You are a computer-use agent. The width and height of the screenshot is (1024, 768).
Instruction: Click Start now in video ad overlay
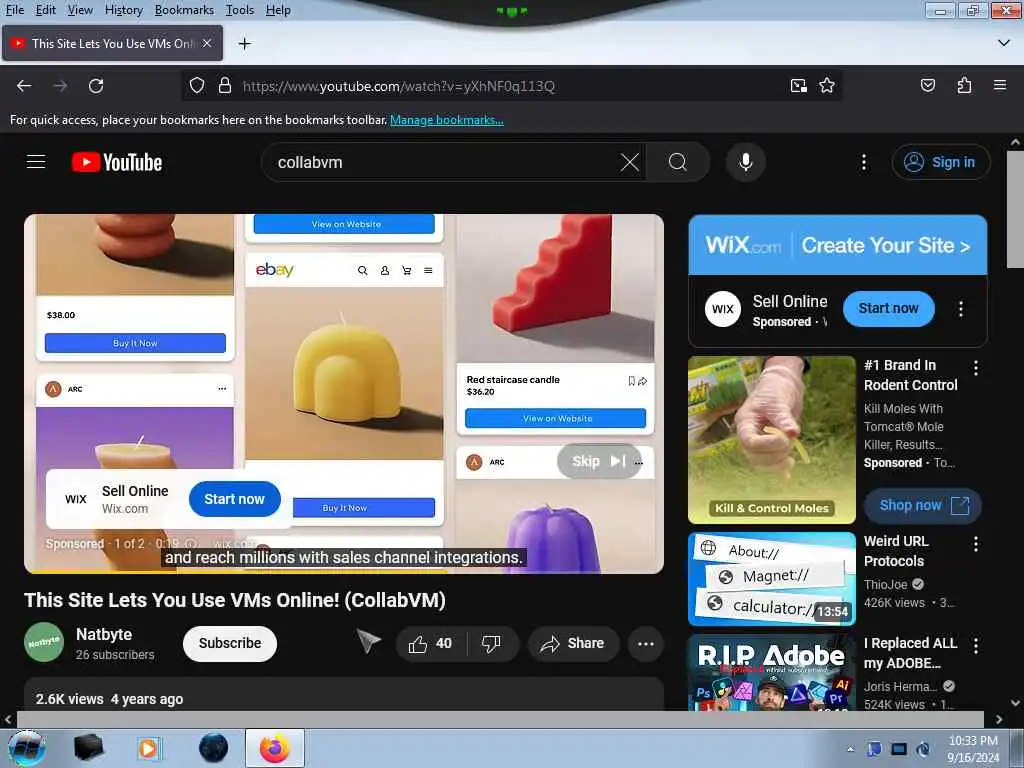pos(234,499)
